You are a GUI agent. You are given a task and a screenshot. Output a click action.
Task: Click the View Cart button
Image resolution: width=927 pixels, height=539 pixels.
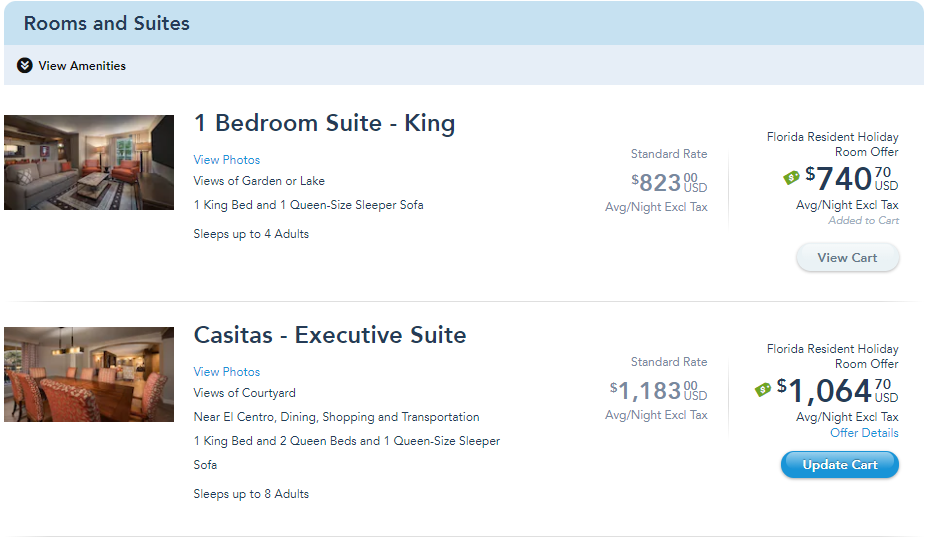tap(847, 258)
